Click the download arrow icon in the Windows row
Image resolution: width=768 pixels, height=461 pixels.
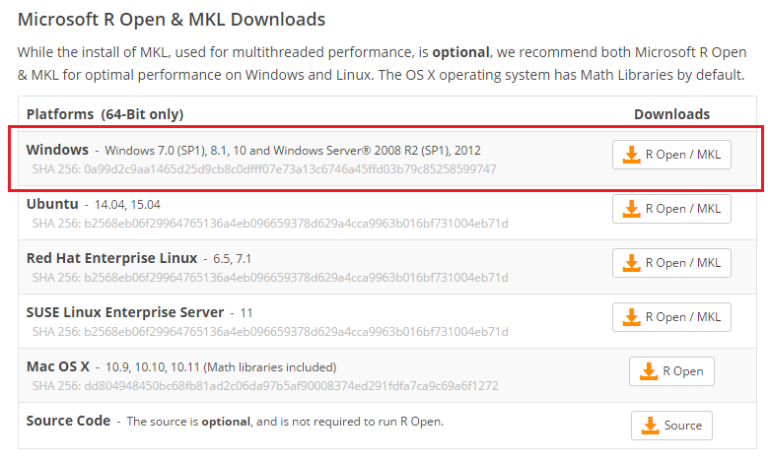(x=631, y=155)
